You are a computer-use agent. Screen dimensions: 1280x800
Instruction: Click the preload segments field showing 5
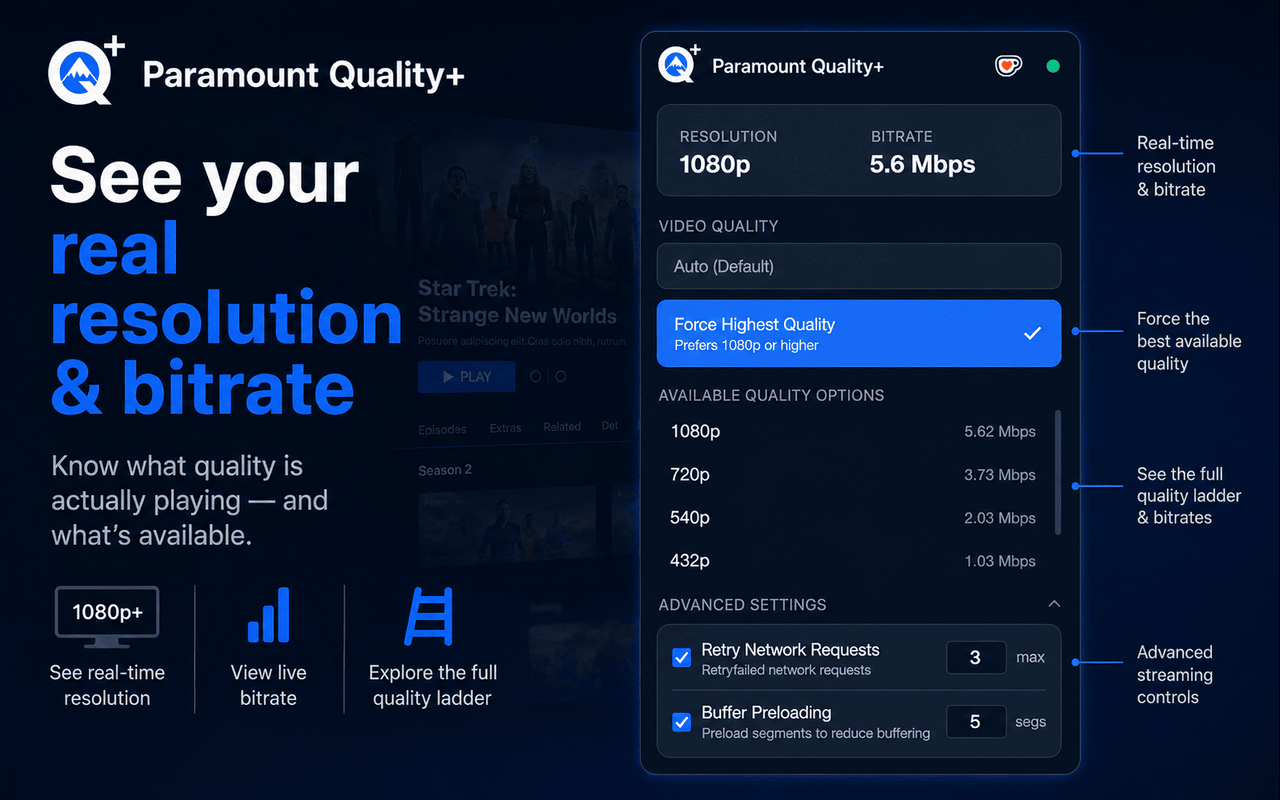point(976,721)
